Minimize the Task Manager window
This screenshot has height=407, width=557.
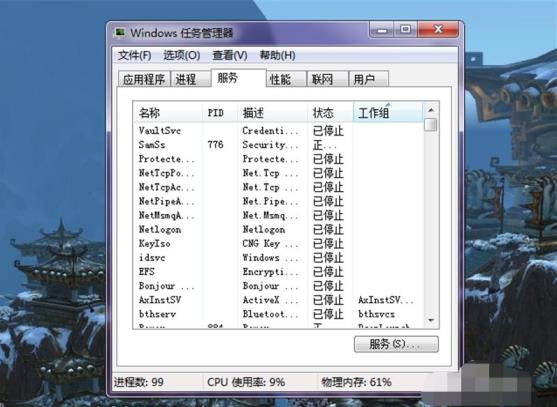(x=382, y=29)
